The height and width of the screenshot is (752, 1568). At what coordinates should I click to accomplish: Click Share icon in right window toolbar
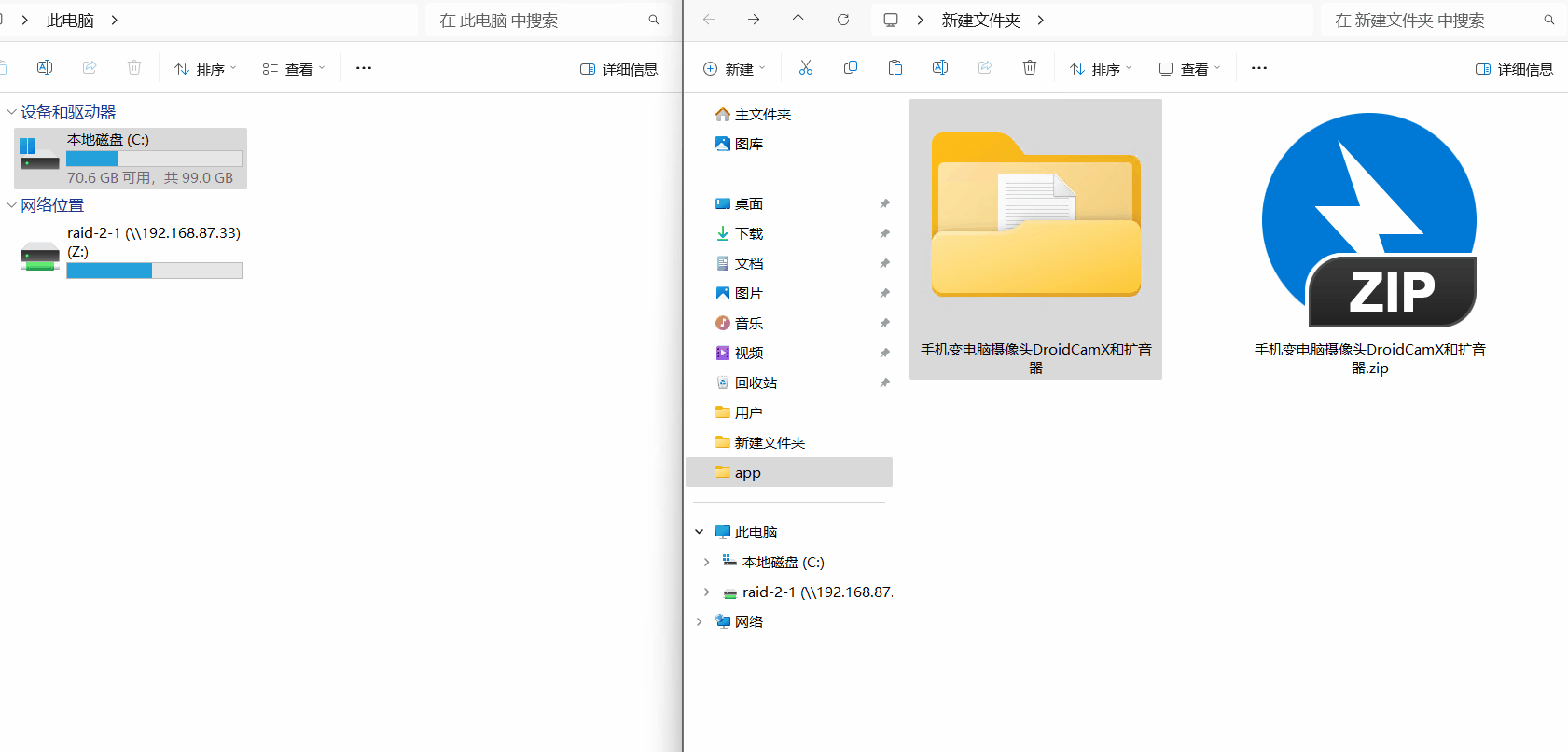click(985, 68)
